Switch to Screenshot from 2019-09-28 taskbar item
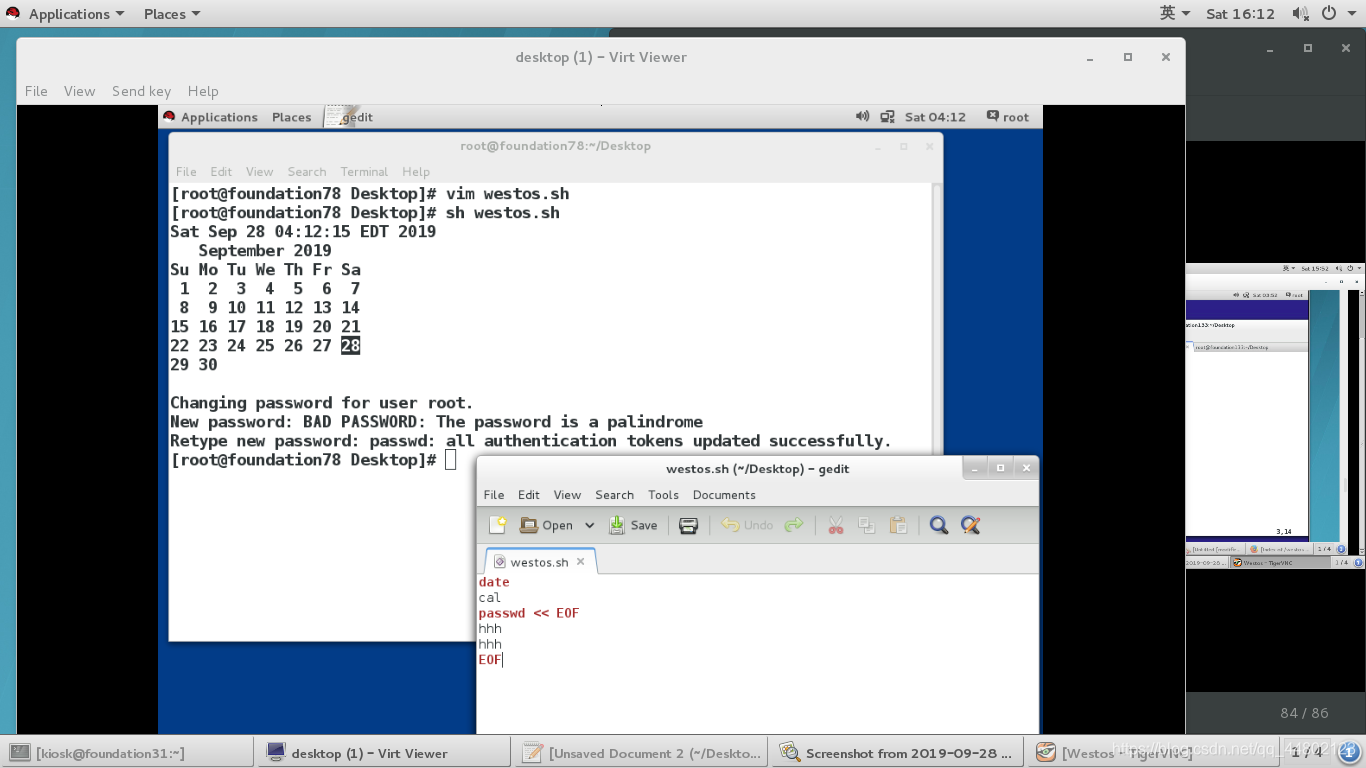Screen dimensions: 1366x768 tap(898, 753)
